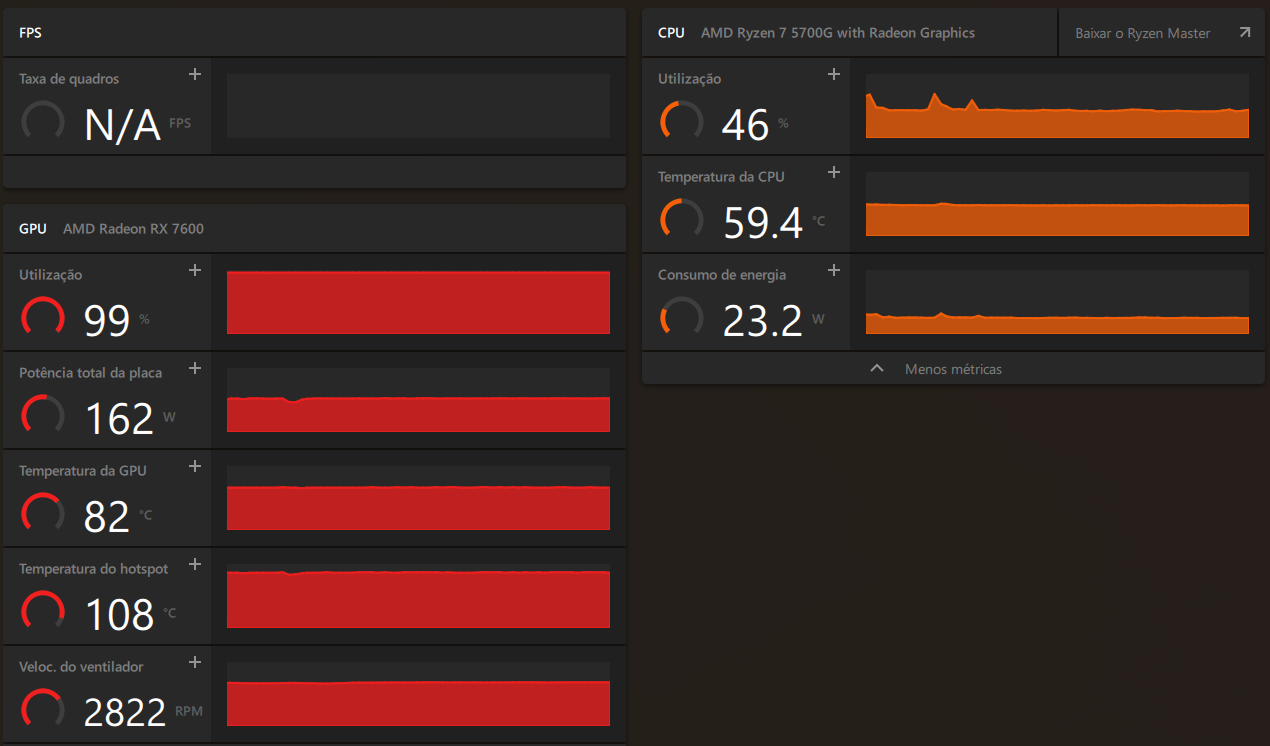Click the 23.2 power consumption value
Image resolution: width=1270 pixels, height=746 pixels.
pyautogui.click(x=762, y=321)
